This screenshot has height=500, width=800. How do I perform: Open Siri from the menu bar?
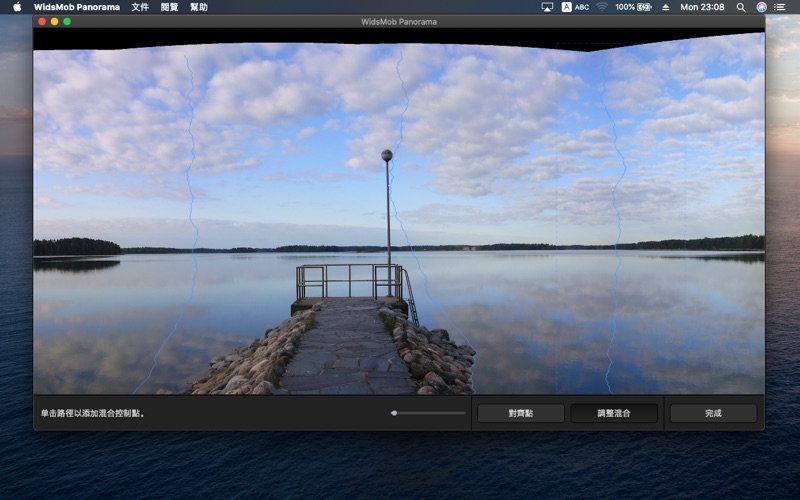(761, 7)
